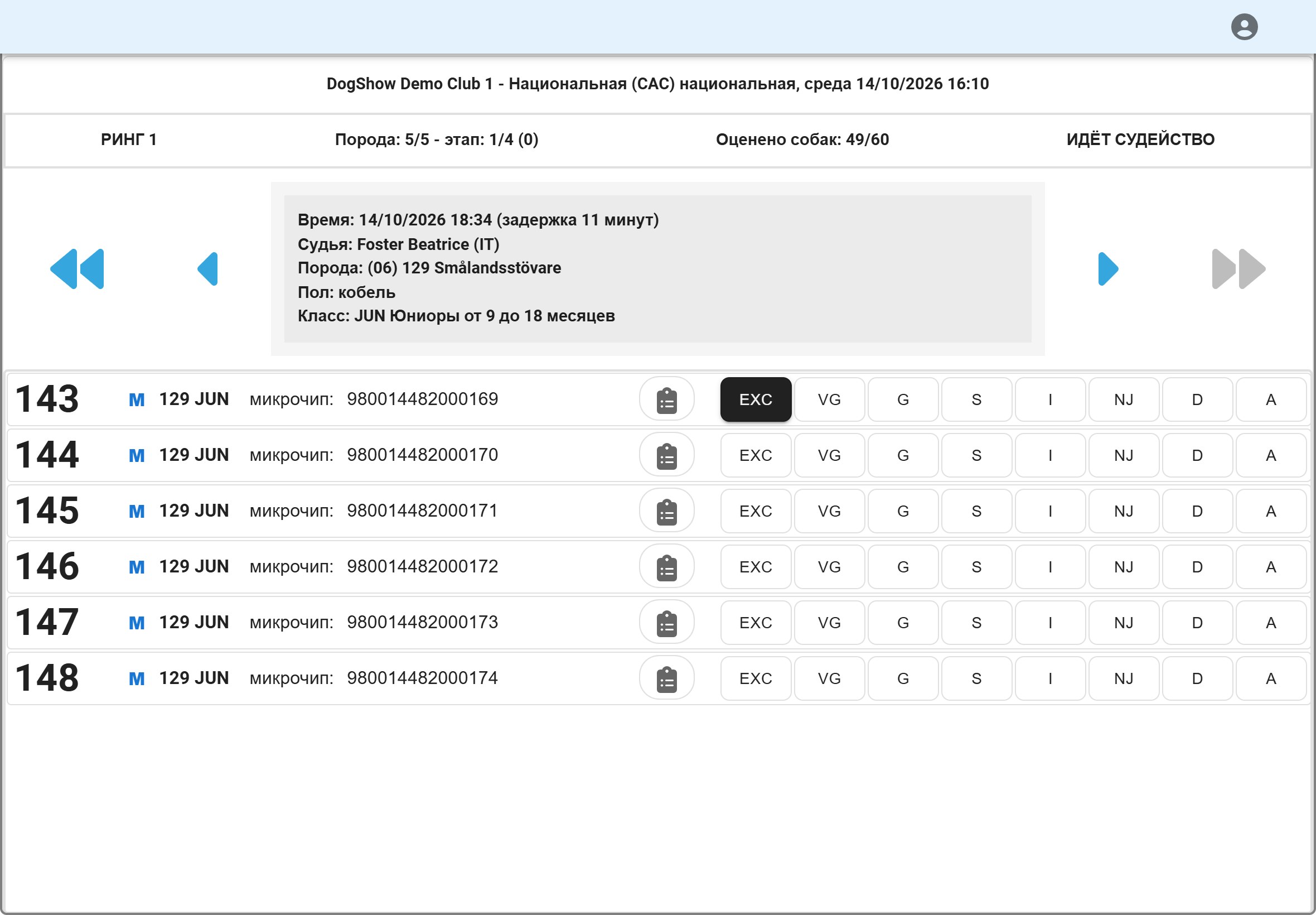Viewport: 1316px width, 915px height.
Task: Select the microchip number of dog 144
Action: [x=422, y=455]
